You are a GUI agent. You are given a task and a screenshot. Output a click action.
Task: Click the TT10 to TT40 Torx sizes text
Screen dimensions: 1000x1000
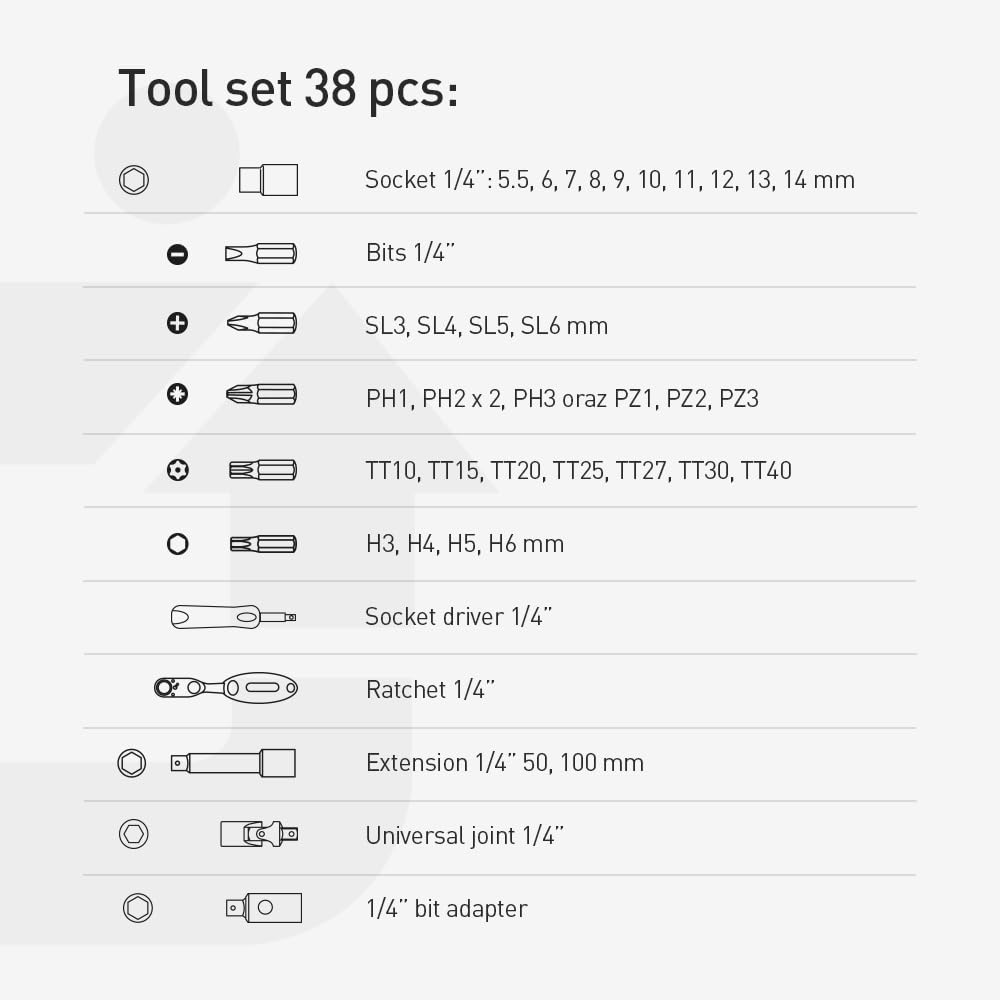(578, 471)
